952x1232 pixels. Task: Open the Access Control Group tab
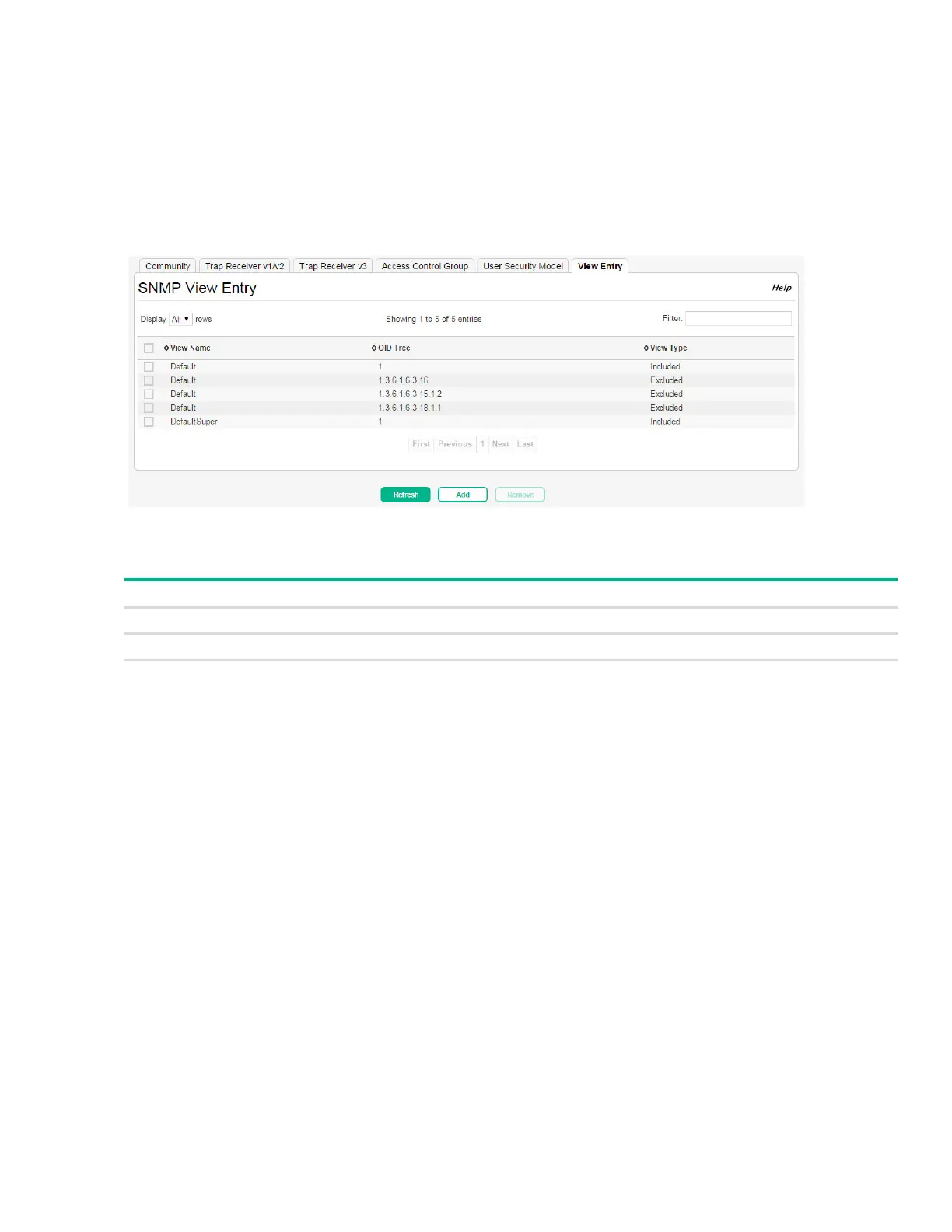point(425,266)
